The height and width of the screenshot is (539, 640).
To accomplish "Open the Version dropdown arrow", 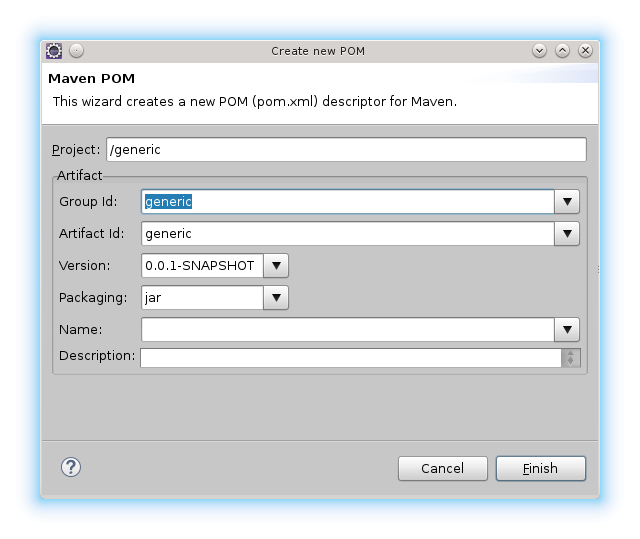I will pyautogui.click(x=276, y=266).
